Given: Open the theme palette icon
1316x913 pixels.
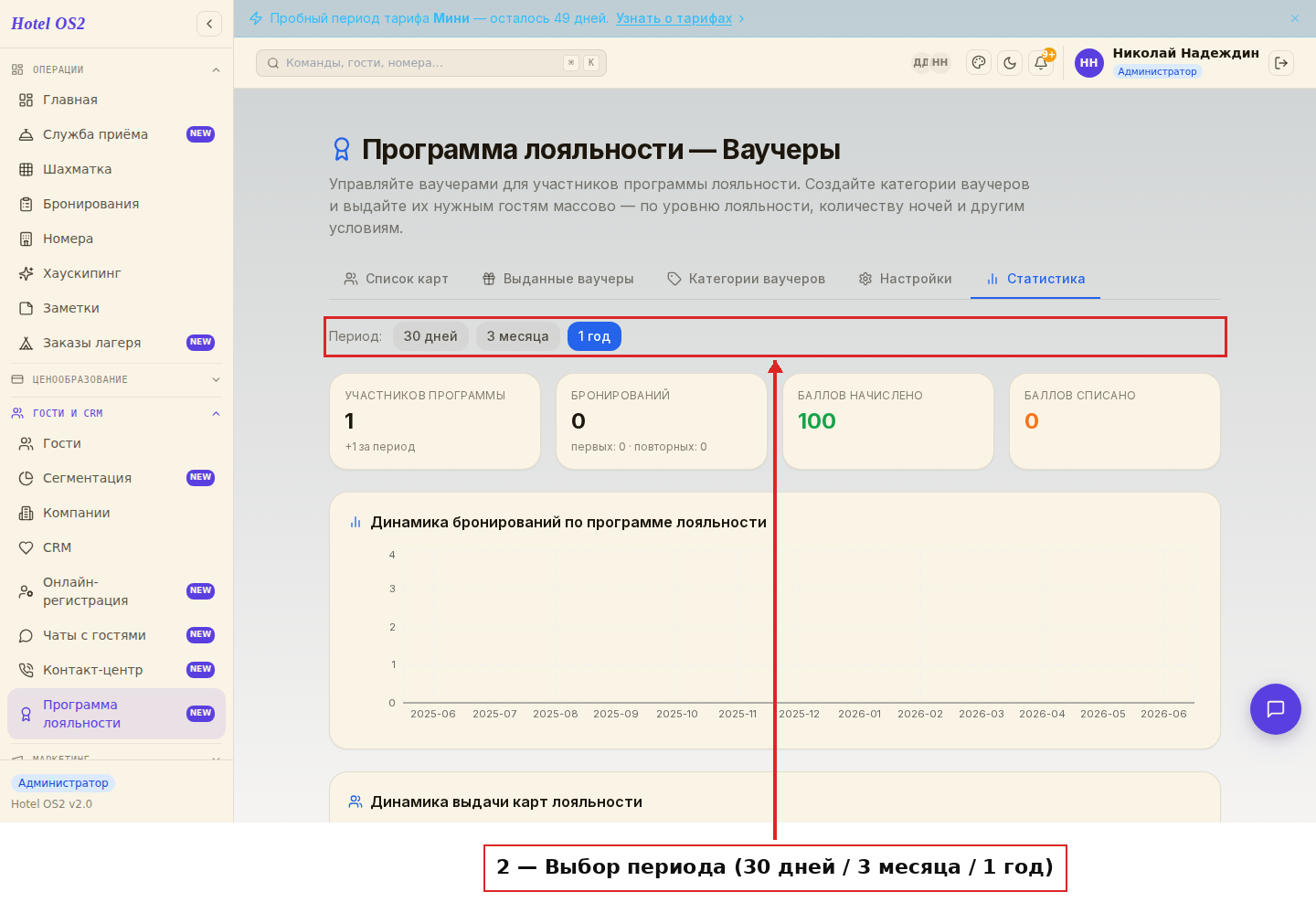Looking at the screenshot, I should point(979,63).
